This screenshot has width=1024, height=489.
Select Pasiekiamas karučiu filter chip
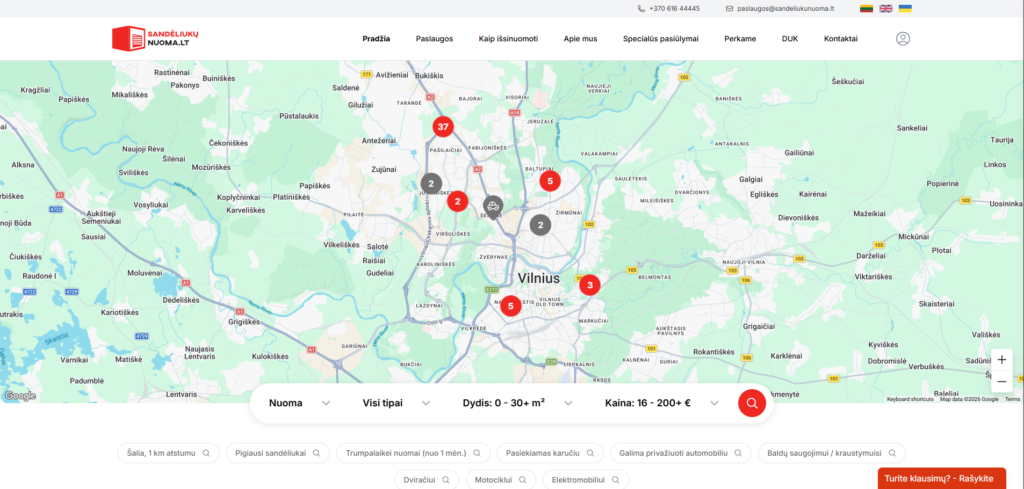[x=550, y=452]
